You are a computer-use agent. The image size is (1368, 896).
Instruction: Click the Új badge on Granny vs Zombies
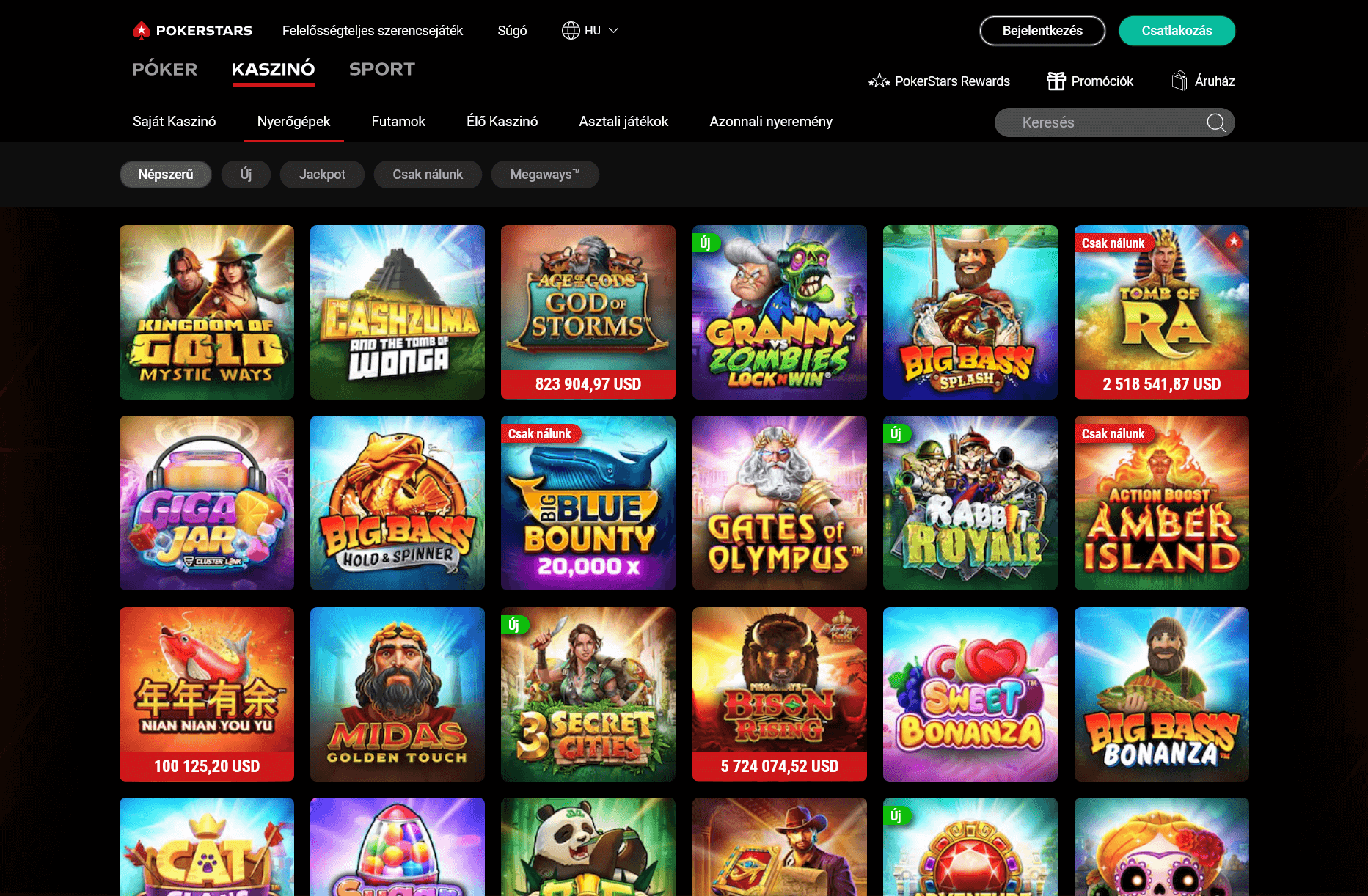point(705,243)
